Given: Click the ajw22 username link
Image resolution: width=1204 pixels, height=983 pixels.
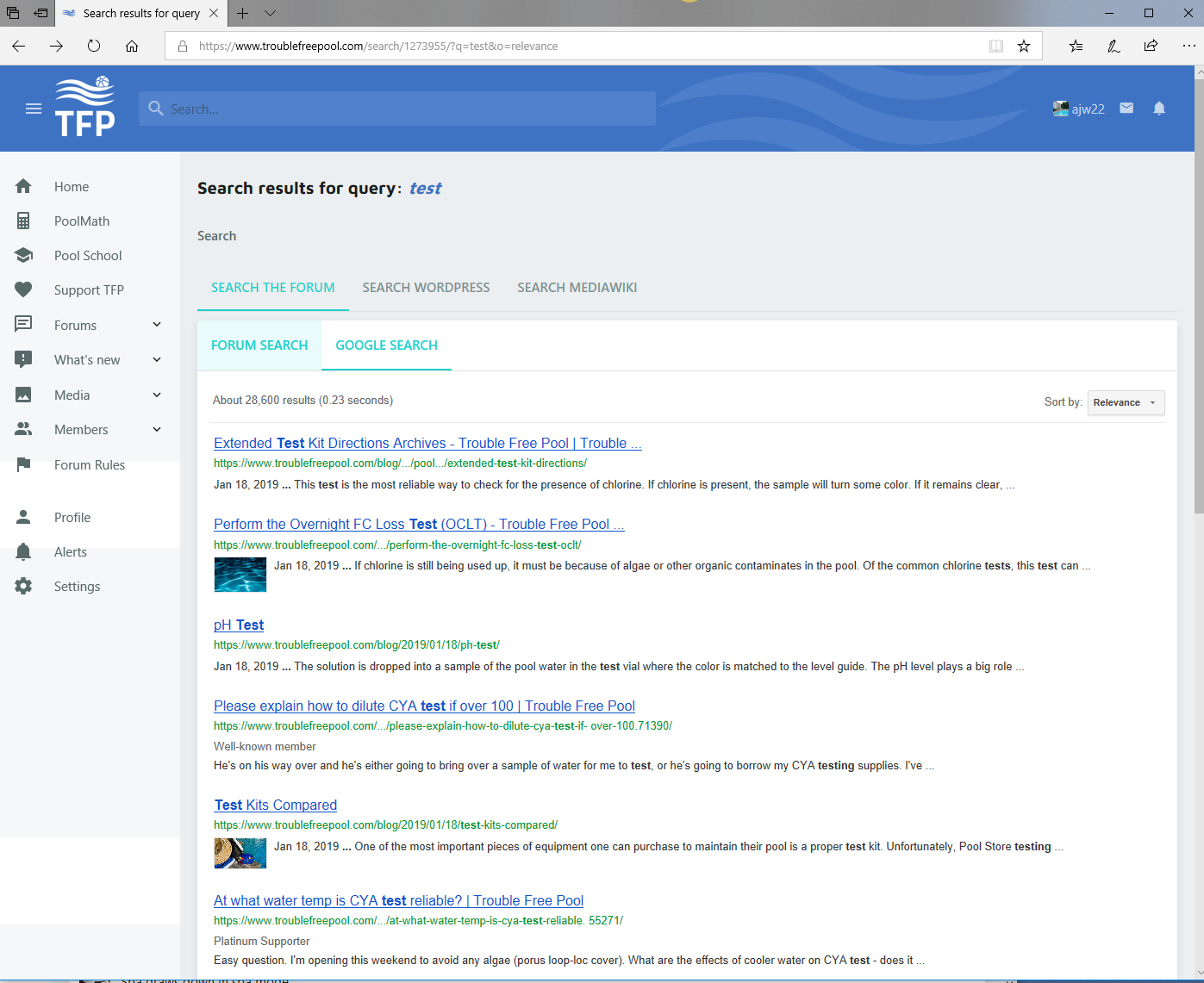Looking at the screenshot, I should pyautogui.click(x=1088, y=109).
